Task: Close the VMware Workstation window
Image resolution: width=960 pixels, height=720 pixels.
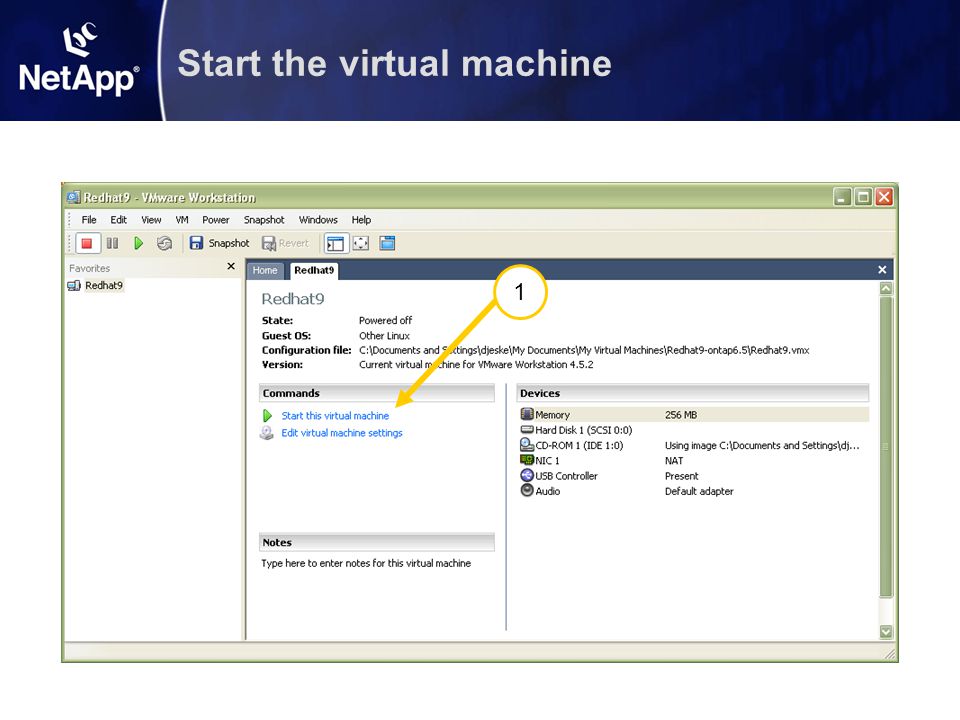Action: tap(884, 197)
